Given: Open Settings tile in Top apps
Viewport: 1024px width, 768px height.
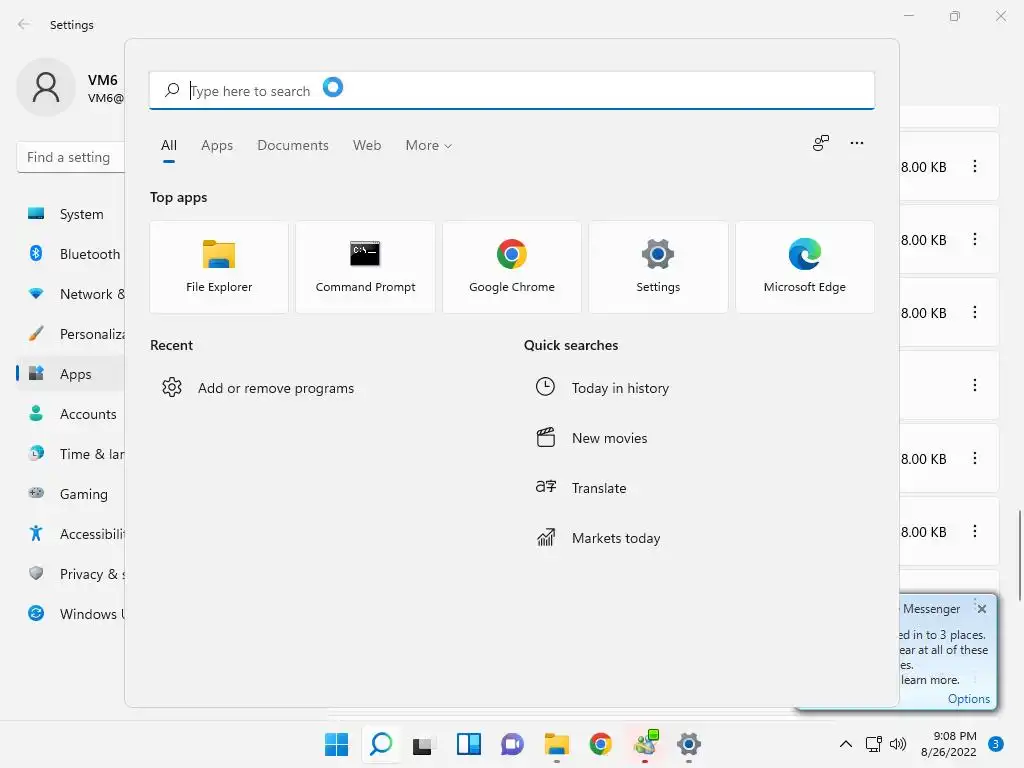Looking at the screenshot, I should coord(658,267).
